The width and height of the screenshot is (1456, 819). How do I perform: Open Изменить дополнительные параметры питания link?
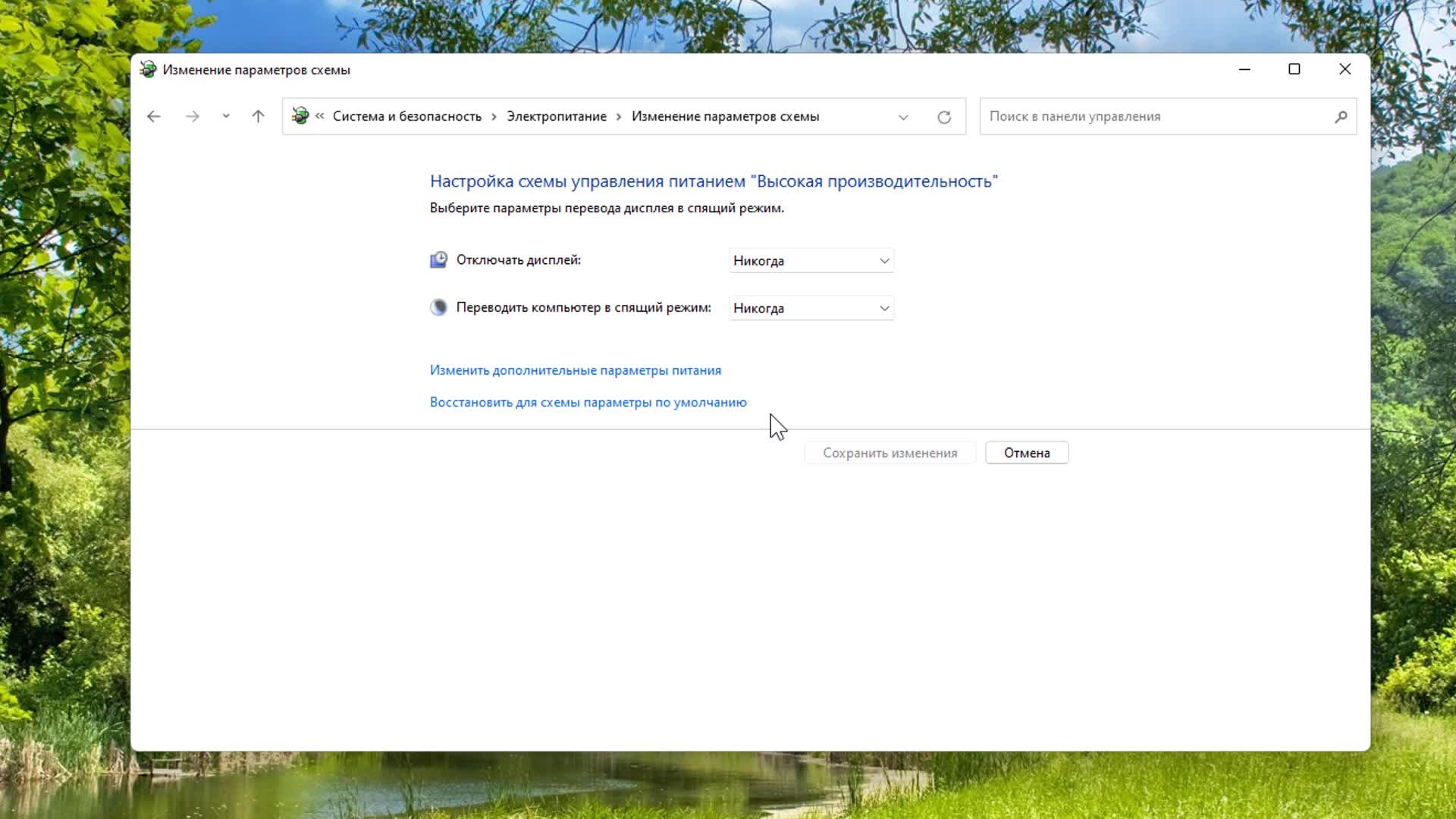575,370
